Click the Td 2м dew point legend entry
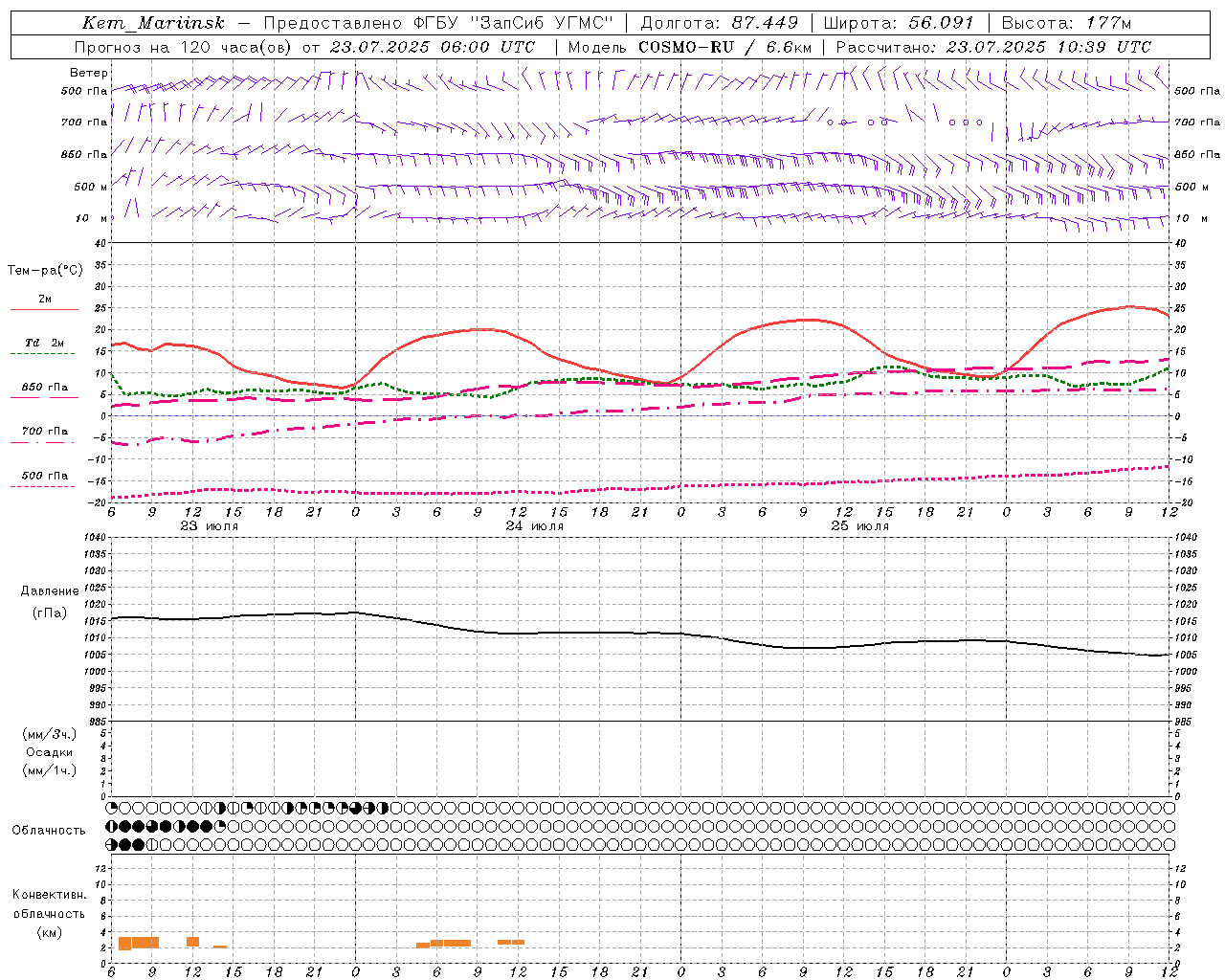This screenshot has height=980, width=1225. 45,343
